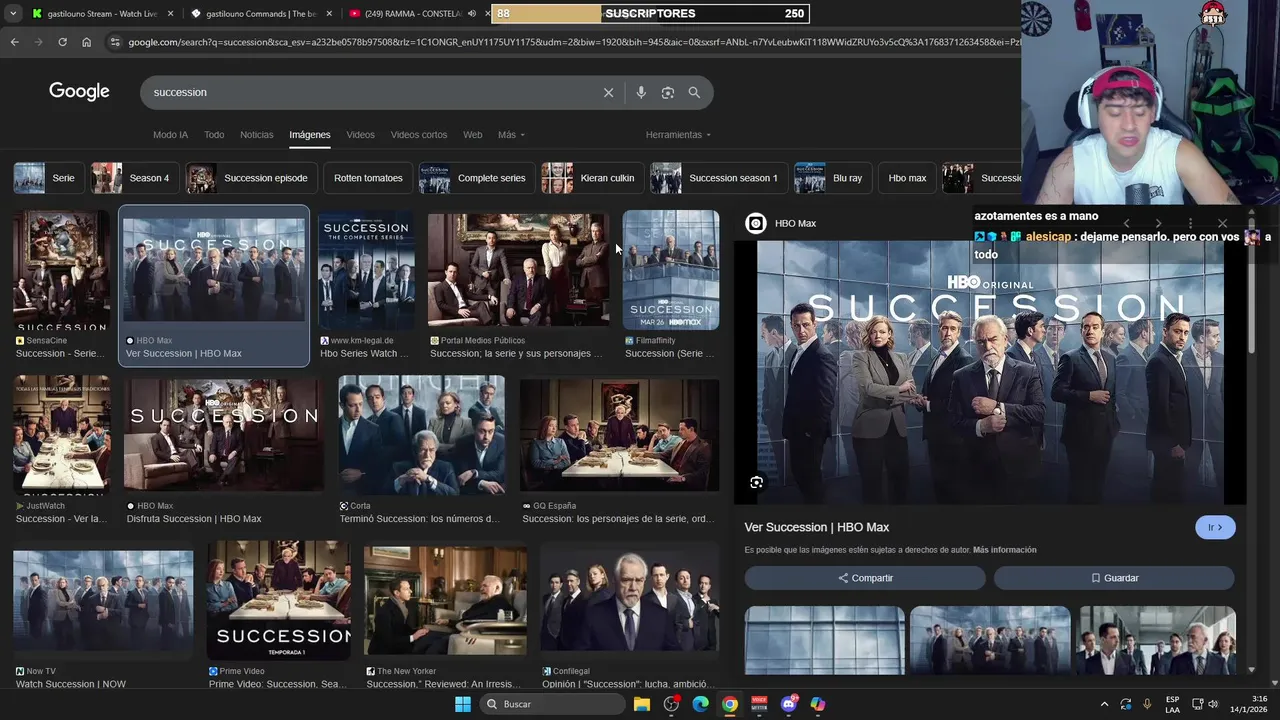Open the Google logo homepage

[x=79, y=91]
